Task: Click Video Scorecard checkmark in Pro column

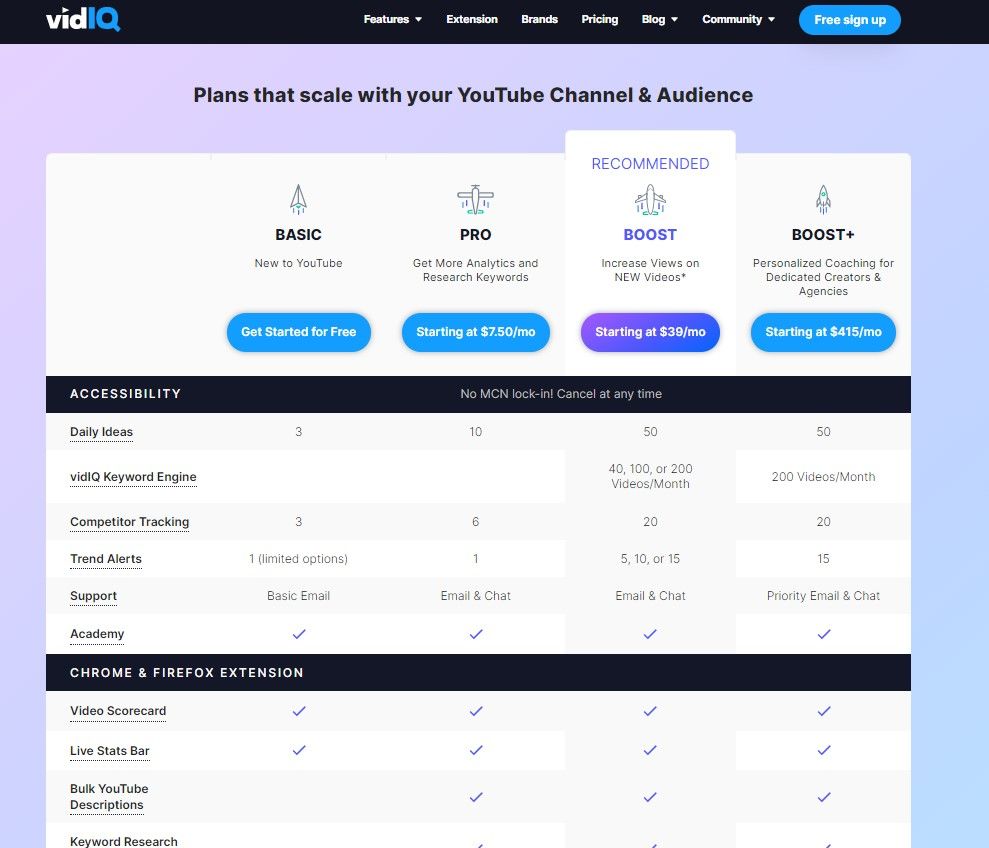Action: (476, 711)
